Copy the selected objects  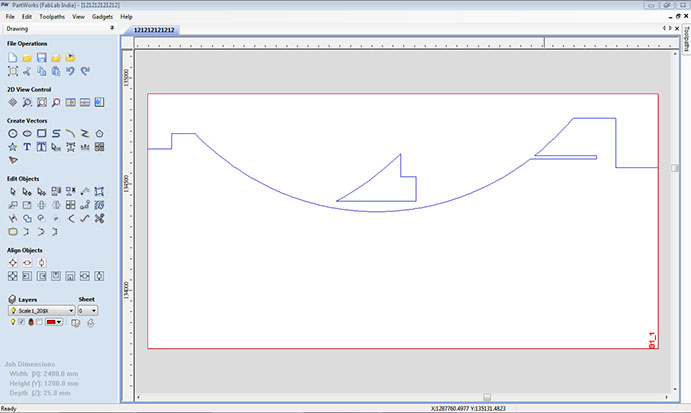[x=41, y=71]
